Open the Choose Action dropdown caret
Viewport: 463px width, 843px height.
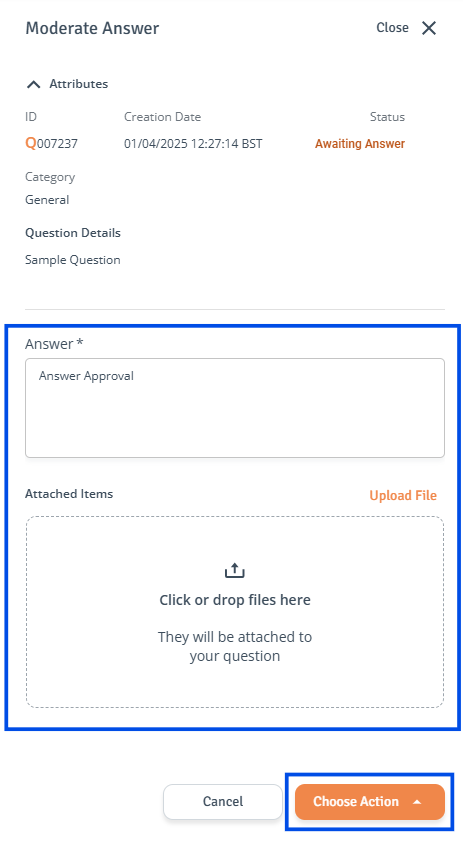417,802
